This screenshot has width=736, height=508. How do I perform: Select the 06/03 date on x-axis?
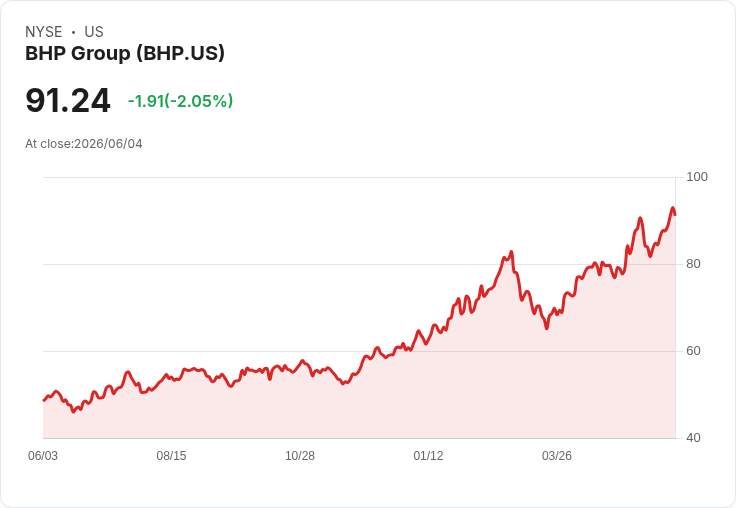click(x=43, y=455)
